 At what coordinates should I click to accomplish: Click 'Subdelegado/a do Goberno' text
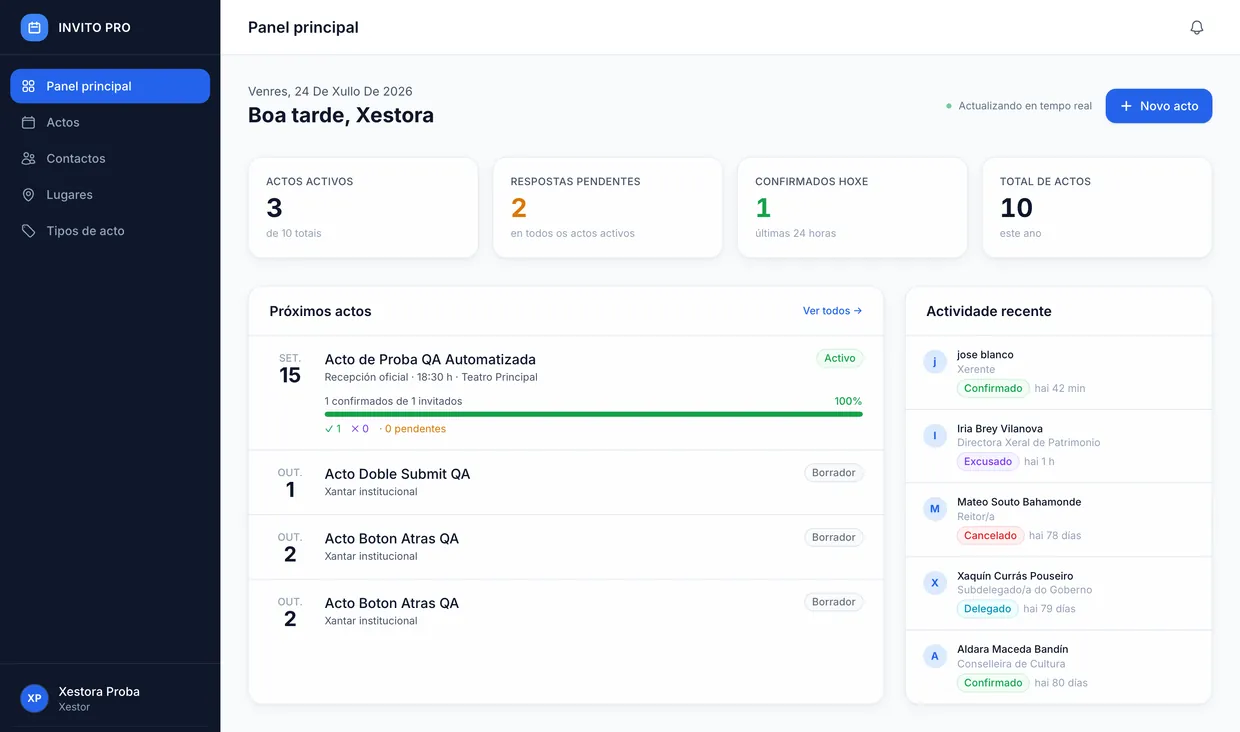1024,590
